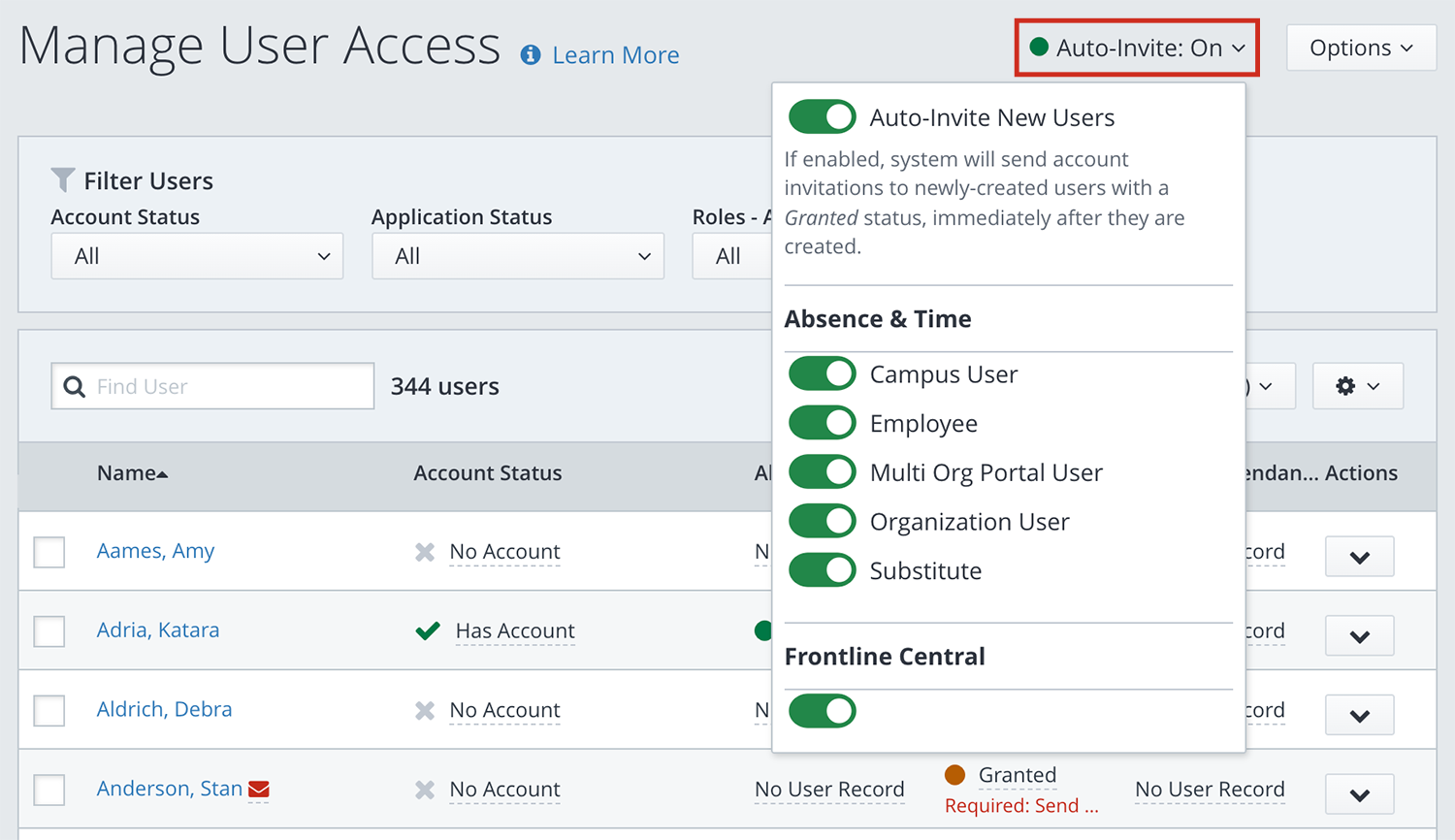Viewport: 1455px width, 840px height.
Task: Disable the Campus User toggle
Action: [x=822, y=374]
